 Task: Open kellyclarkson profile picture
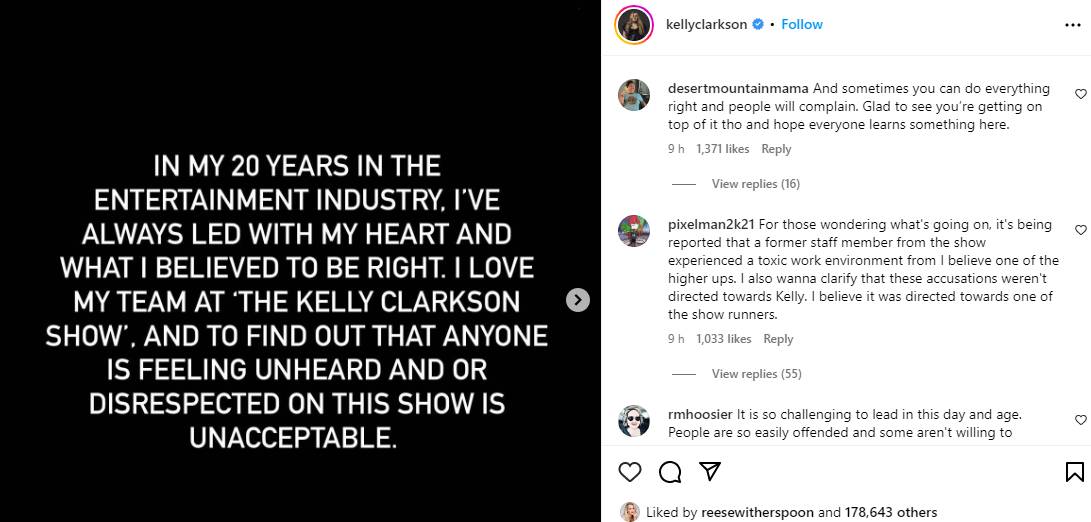(x=634, y=25)
